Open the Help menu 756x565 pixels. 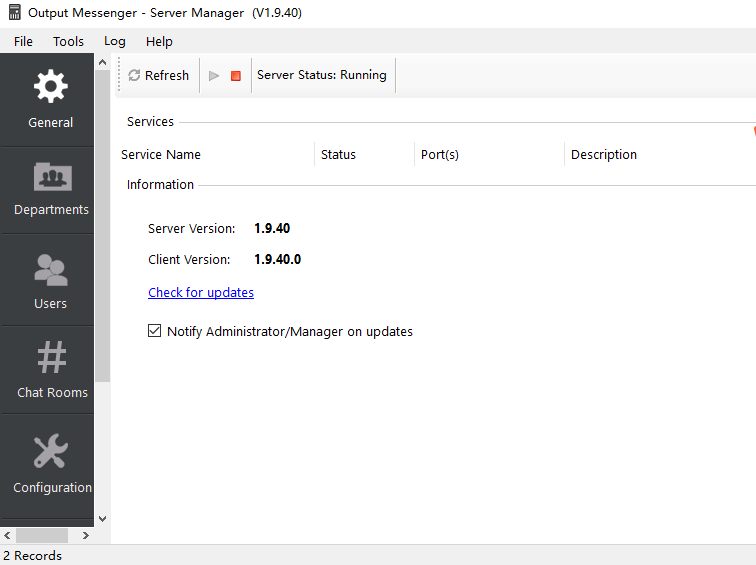[159, 41]
